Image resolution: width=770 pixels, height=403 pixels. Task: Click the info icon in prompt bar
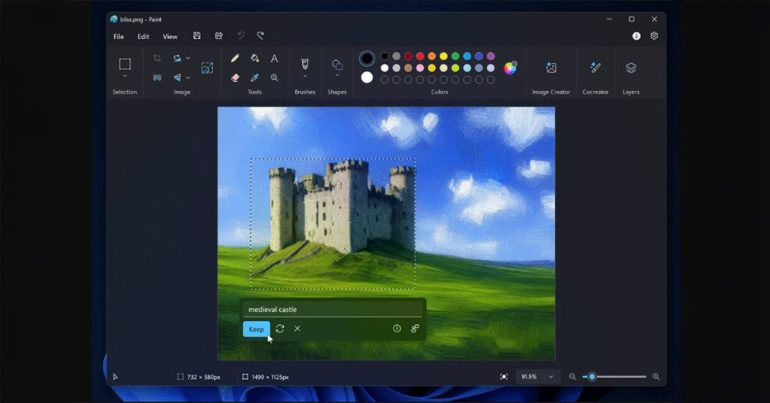(397, 328)
